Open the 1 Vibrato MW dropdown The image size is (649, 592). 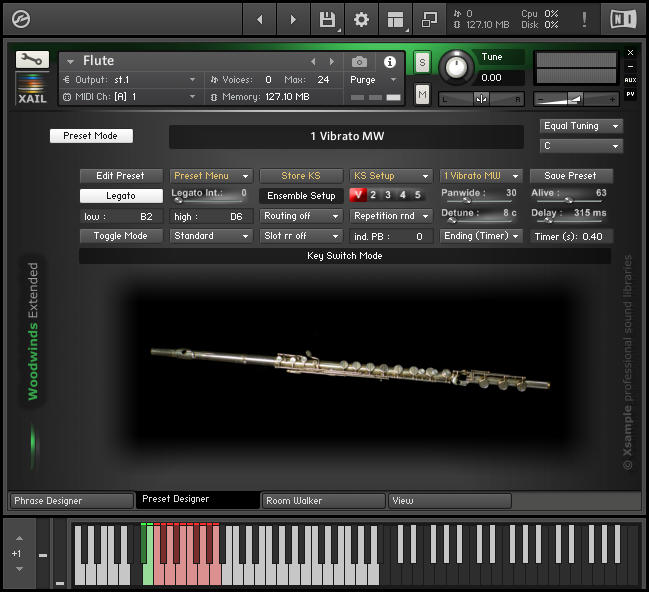tap(481, 176)
